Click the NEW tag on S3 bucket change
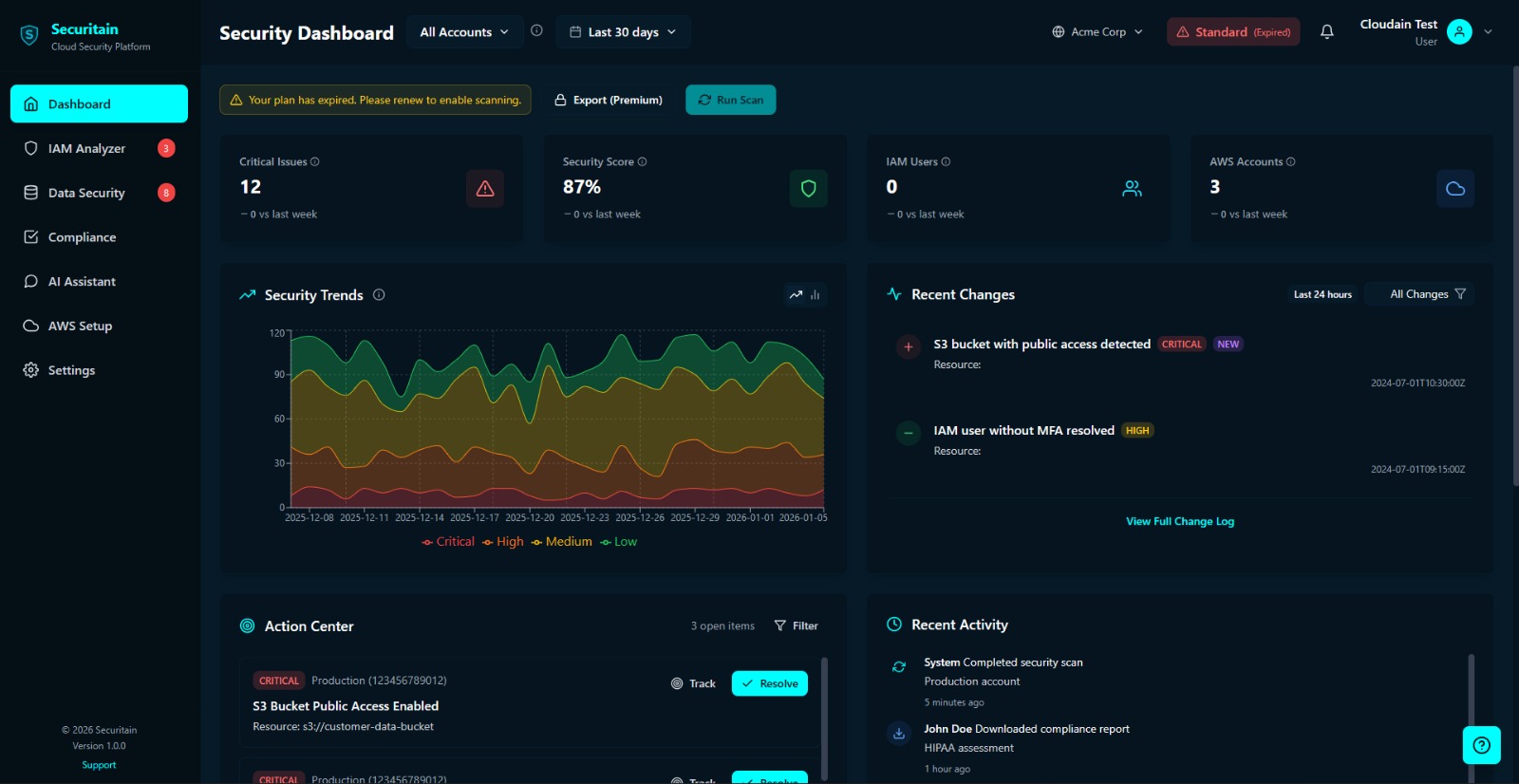Screen dimensions: 1519x784 coord(1228,345)
